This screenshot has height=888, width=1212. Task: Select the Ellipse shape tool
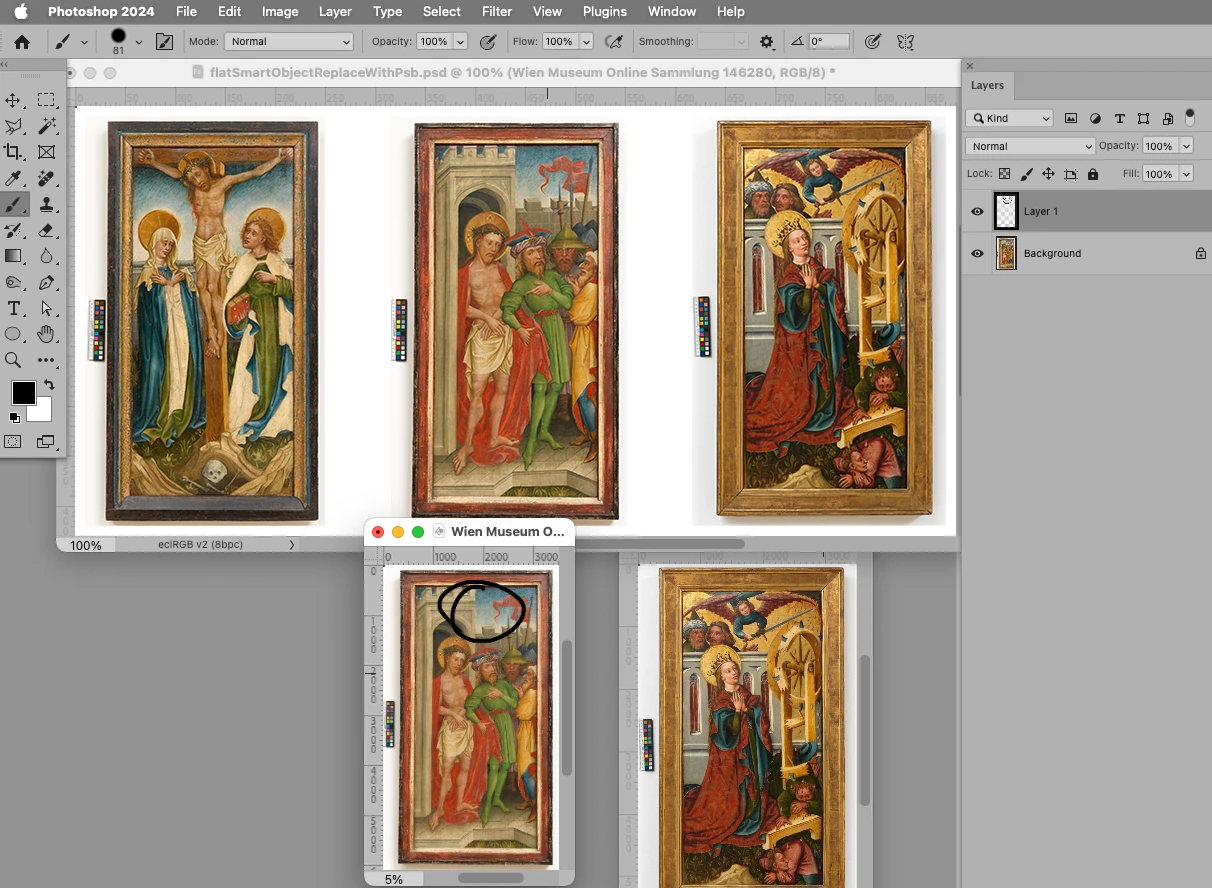pyautogui.click(x=14, y=334)
